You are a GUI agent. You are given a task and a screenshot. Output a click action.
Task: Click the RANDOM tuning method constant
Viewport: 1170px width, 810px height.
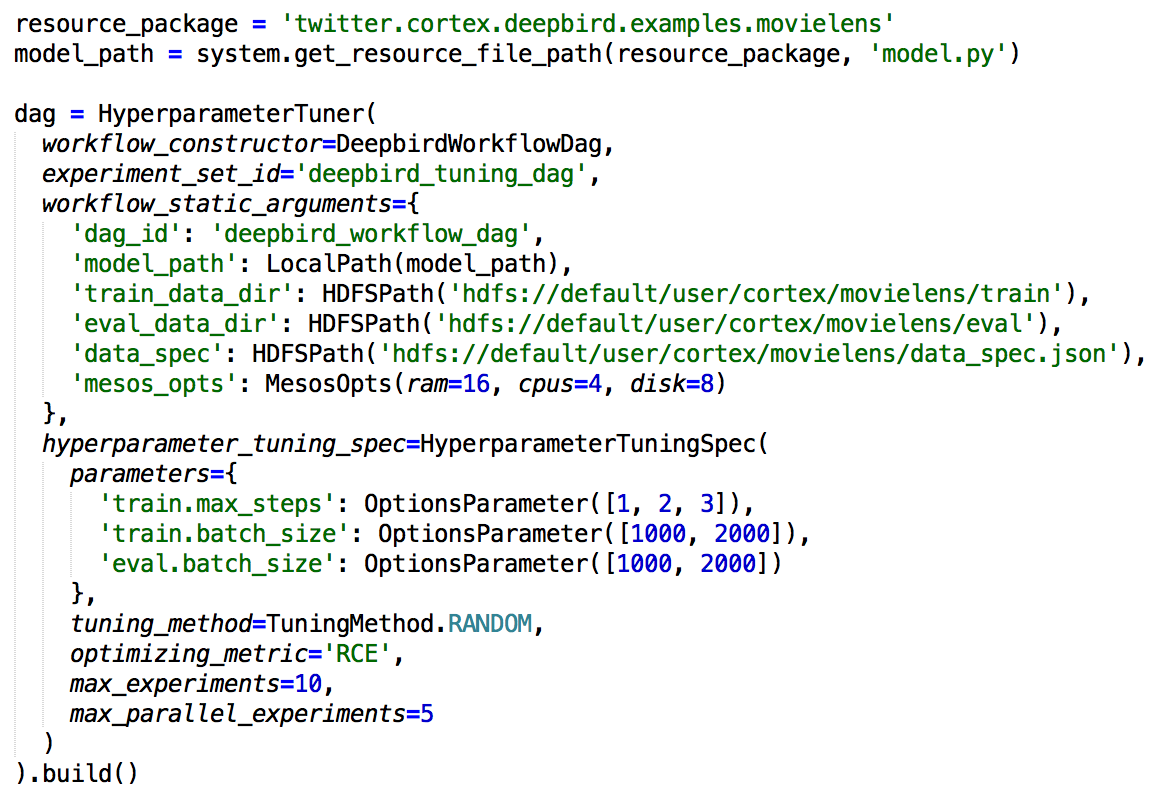(489, 625)
